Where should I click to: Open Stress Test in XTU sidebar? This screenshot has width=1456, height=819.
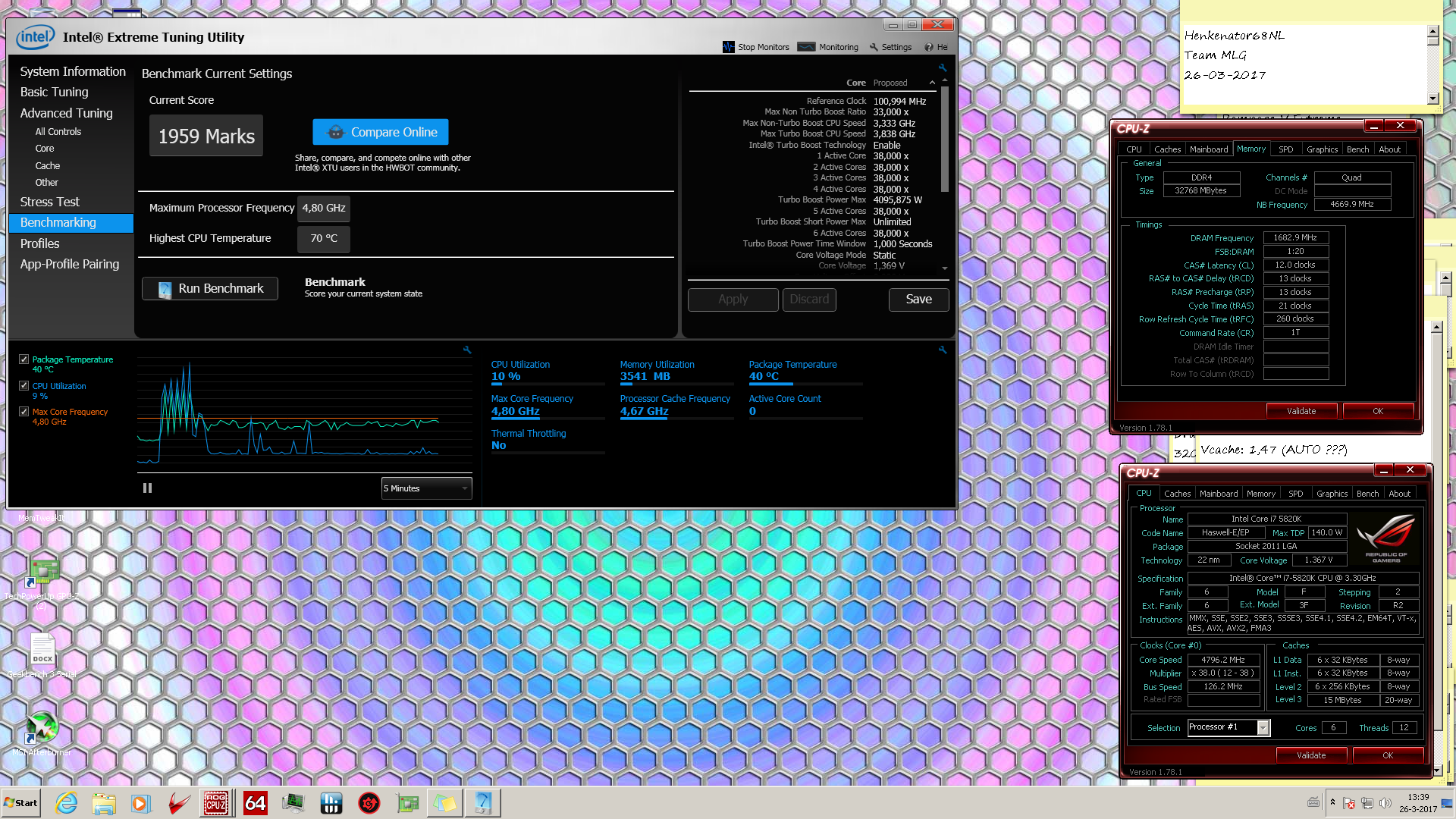click(x=50, y=202)
